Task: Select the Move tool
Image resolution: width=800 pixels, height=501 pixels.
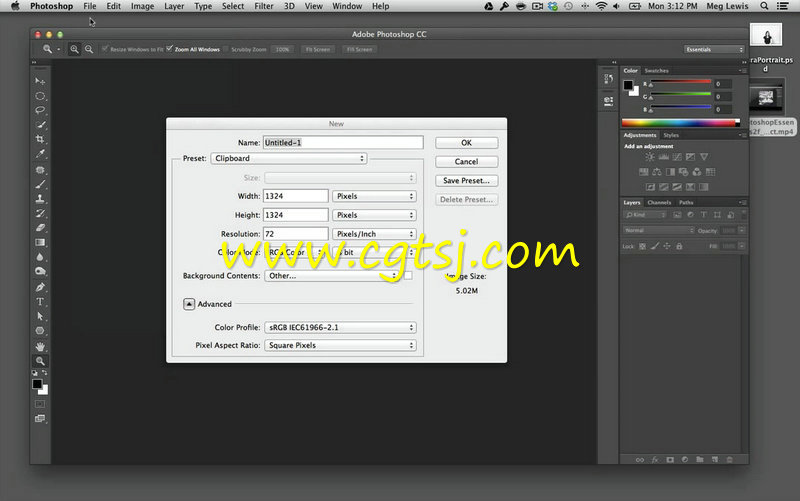Action: tap(40, 82)
